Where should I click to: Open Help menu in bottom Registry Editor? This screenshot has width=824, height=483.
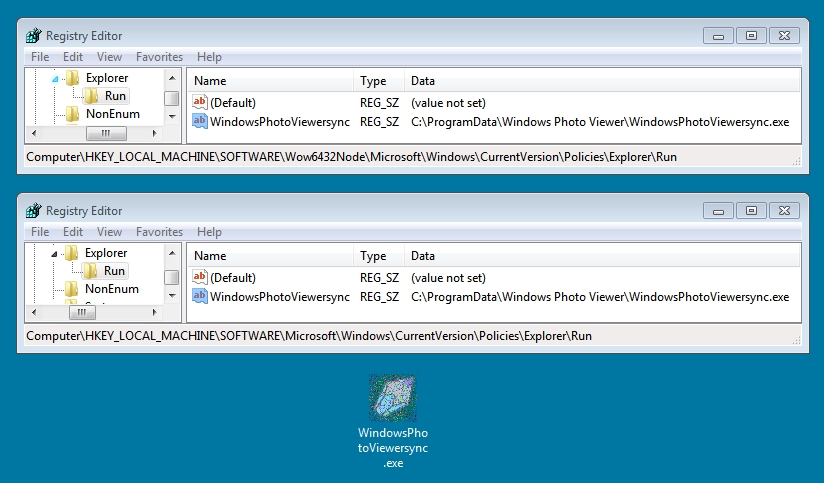click(x=209, y=232)
